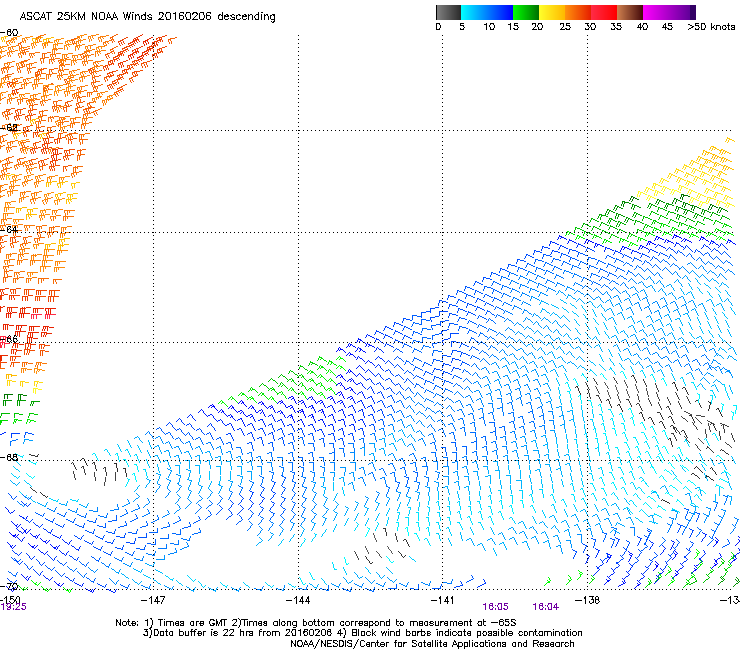Viewport: 740px width, 650px height.
Task: Click the '-141' longitude label
Action: pyautogui.click(x=443, y=599)
